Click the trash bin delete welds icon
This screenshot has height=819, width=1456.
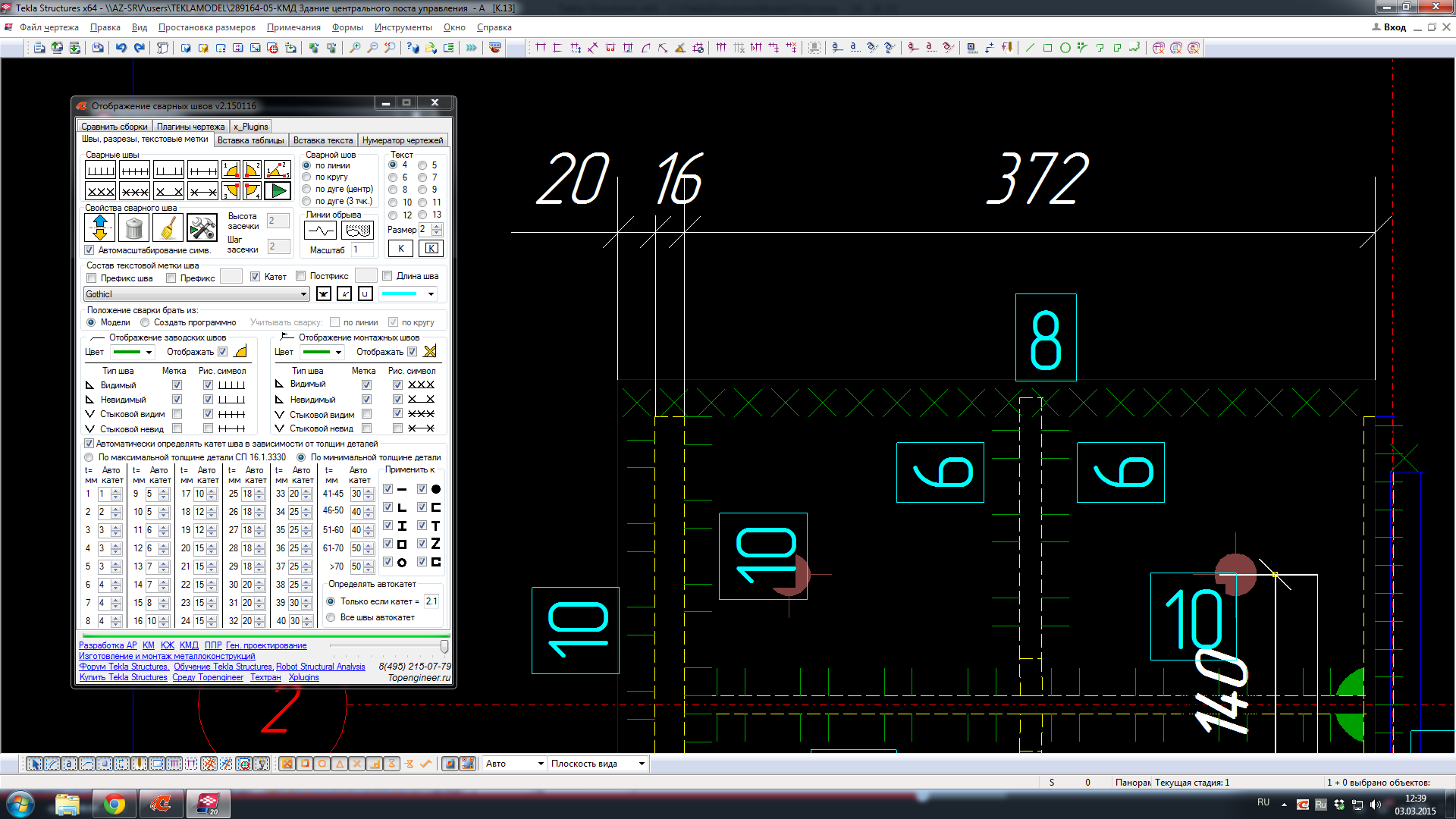coord(133,227)
